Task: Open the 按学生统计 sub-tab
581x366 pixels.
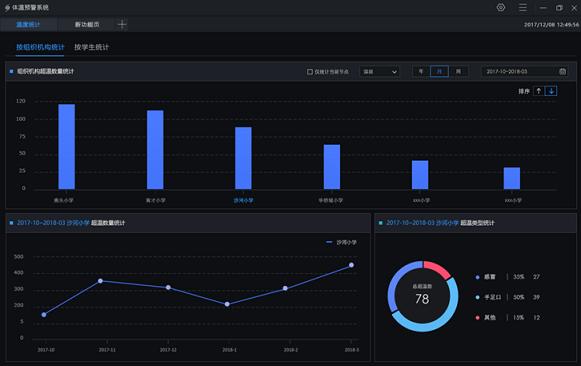Action: click(91, 47)
